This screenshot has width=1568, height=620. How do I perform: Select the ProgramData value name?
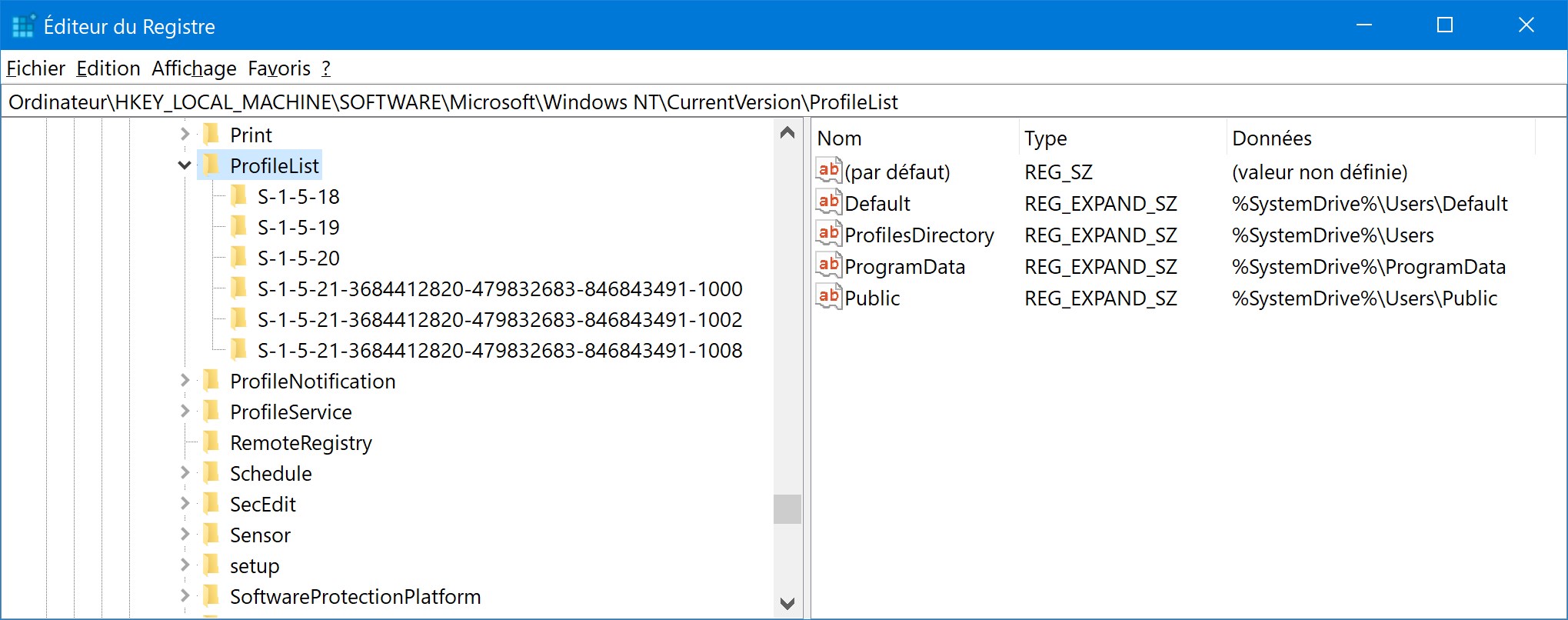(904, 266)
